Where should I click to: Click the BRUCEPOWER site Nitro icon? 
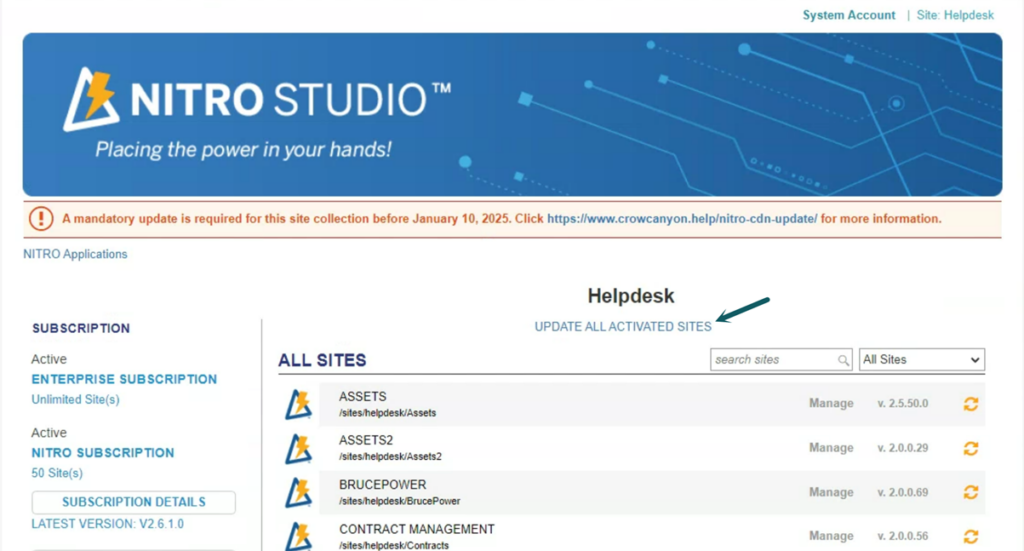(298, 492)
